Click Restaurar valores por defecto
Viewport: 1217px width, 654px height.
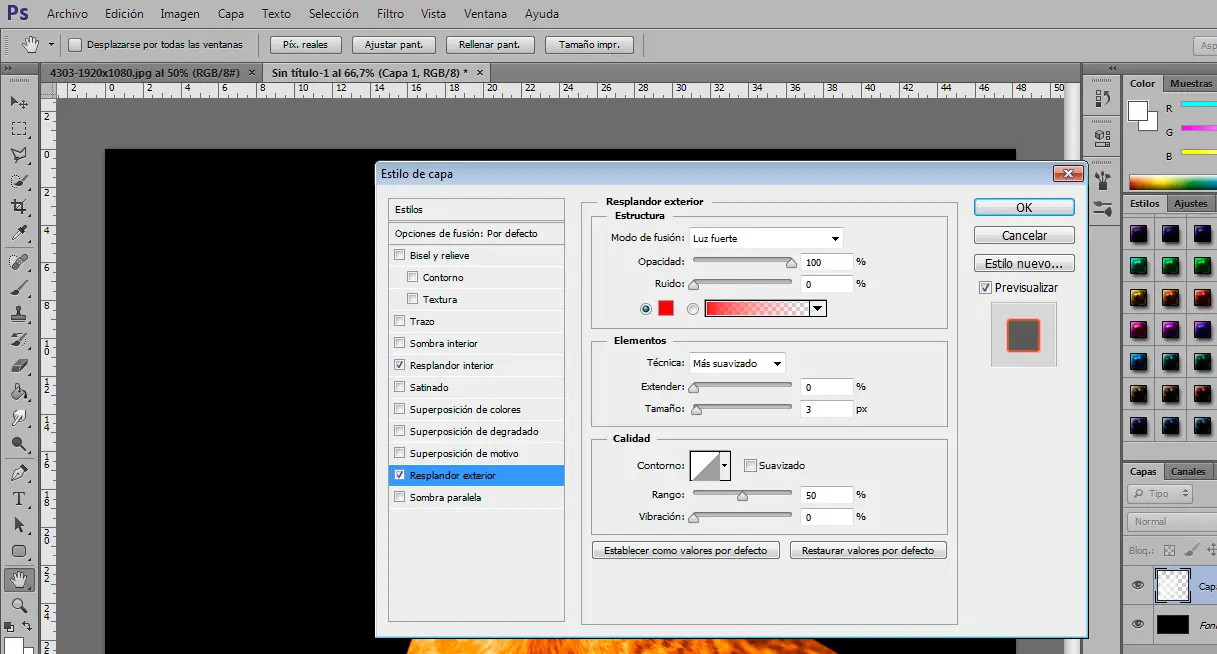868,550
